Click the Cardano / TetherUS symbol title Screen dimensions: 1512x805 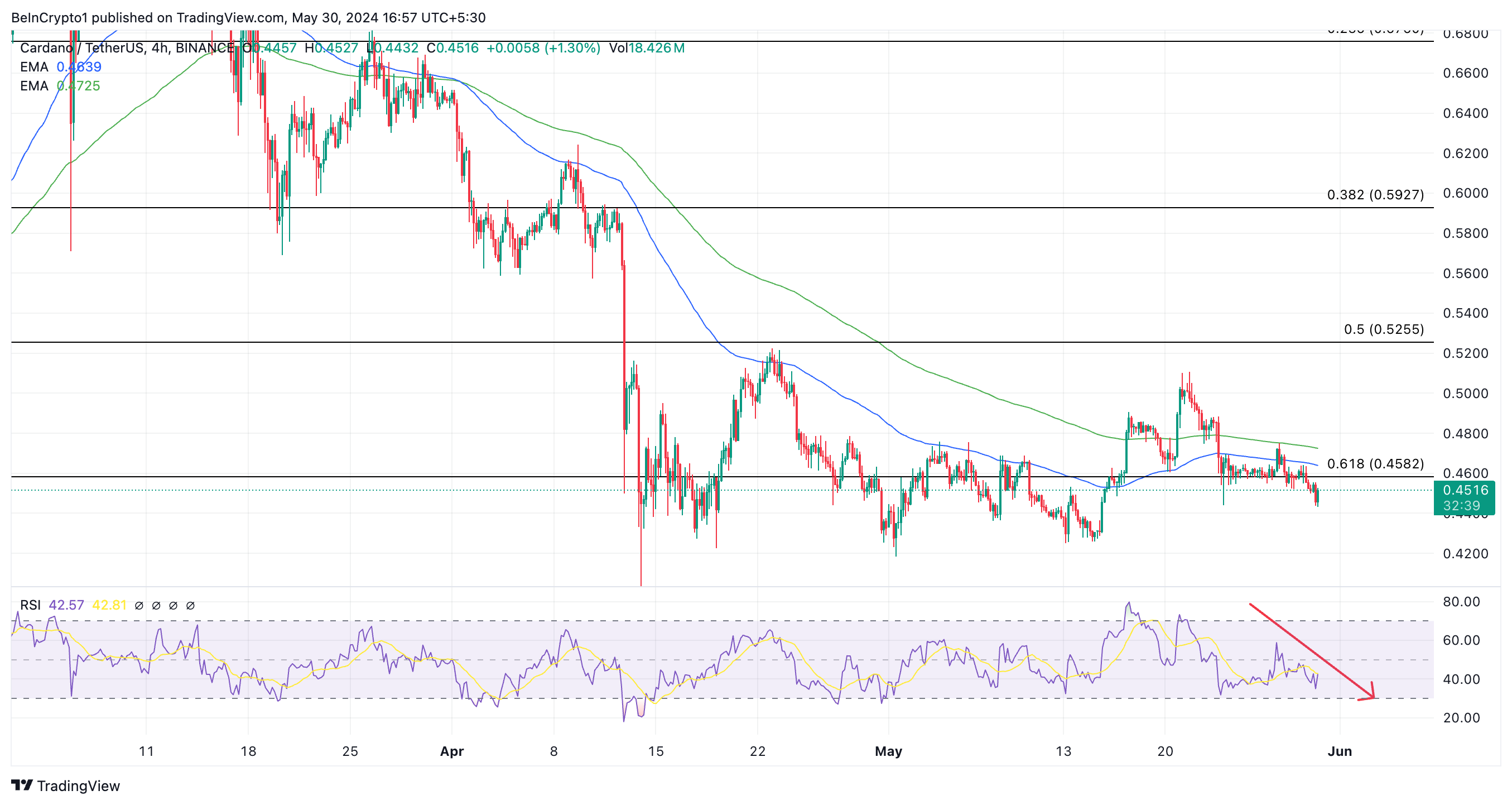click(82, 48)
